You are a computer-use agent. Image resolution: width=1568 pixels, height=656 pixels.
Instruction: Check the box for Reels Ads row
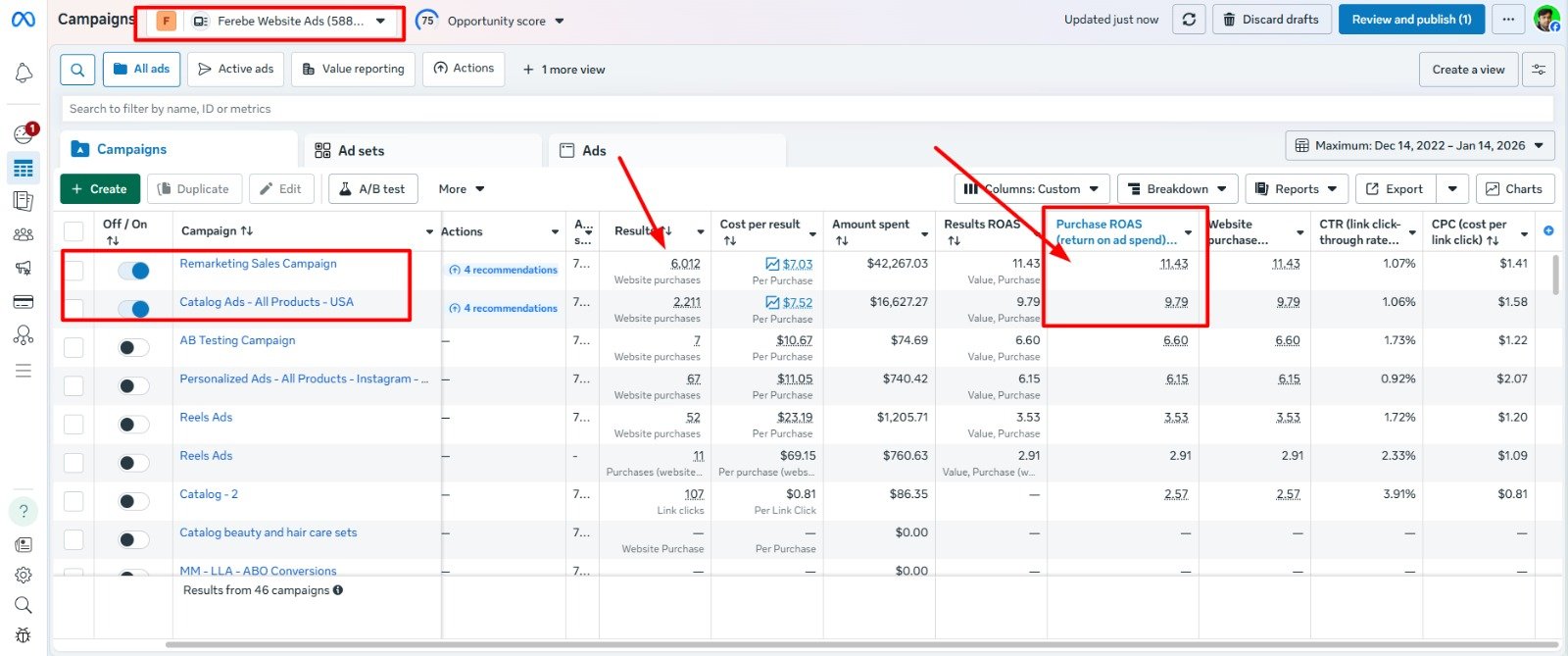tap(73, 425)
